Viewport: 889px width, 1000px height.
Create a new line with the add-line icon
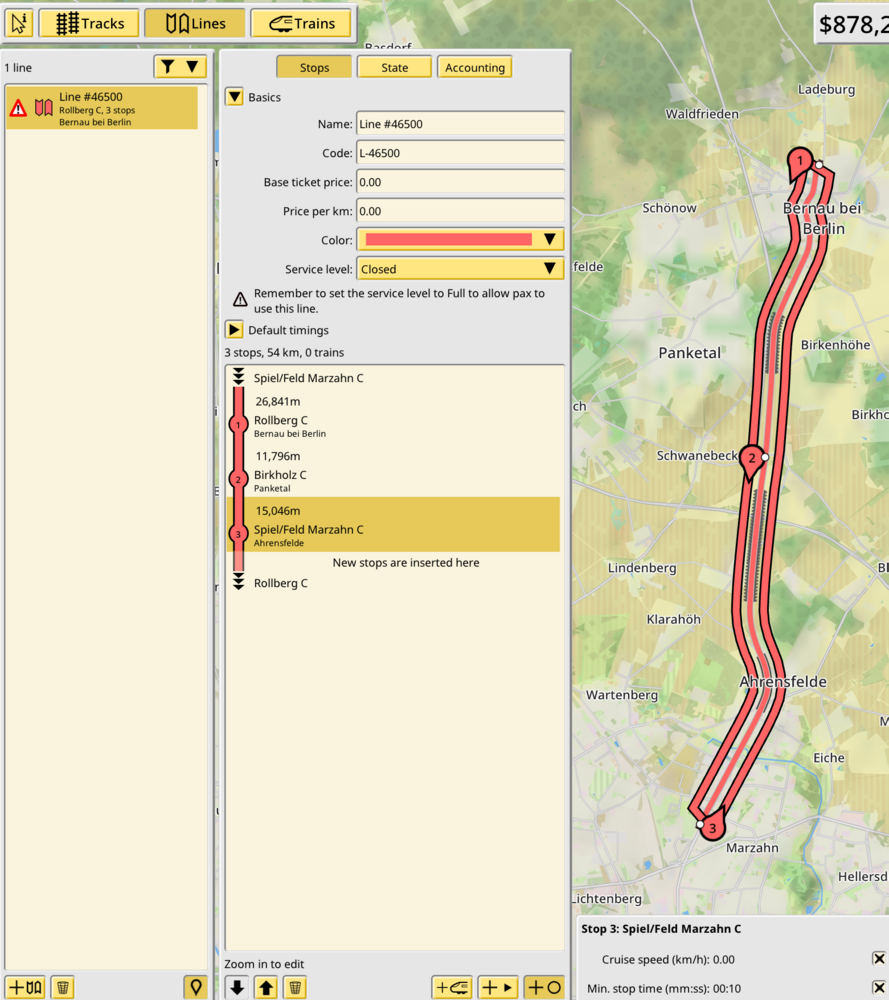(x=22, y=987)
